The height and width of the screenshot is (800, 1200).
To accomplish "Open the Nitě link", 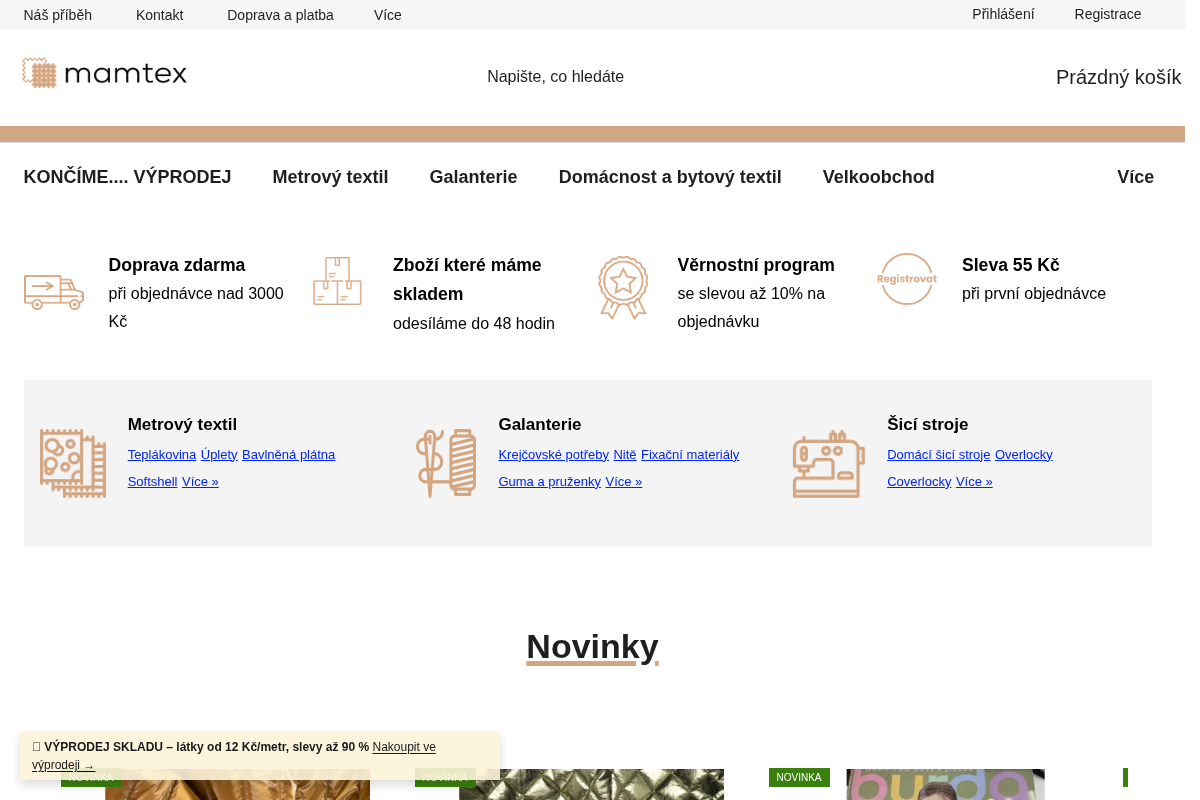I will tap(625, 455).
